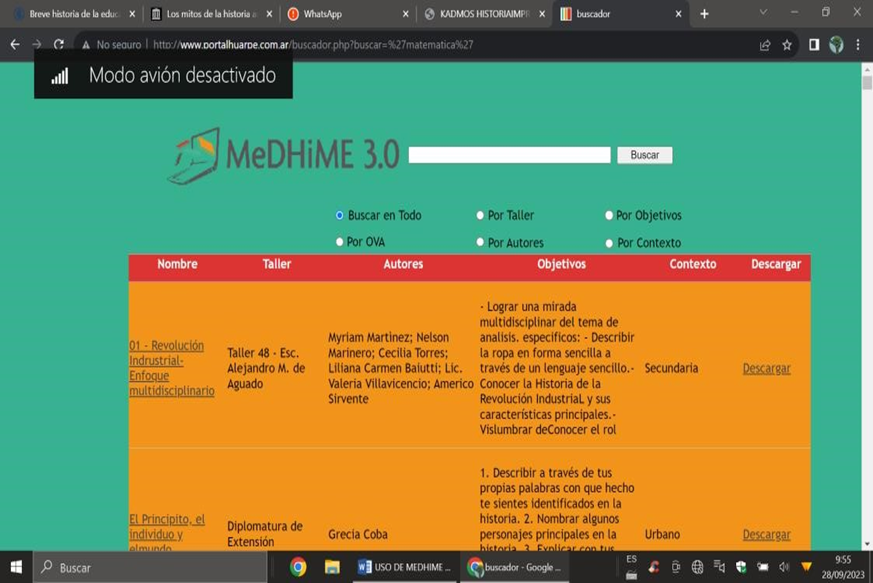This screenshot has width=873, height=583.
Task: Click the browser back arrow
Action: point(15,45)
